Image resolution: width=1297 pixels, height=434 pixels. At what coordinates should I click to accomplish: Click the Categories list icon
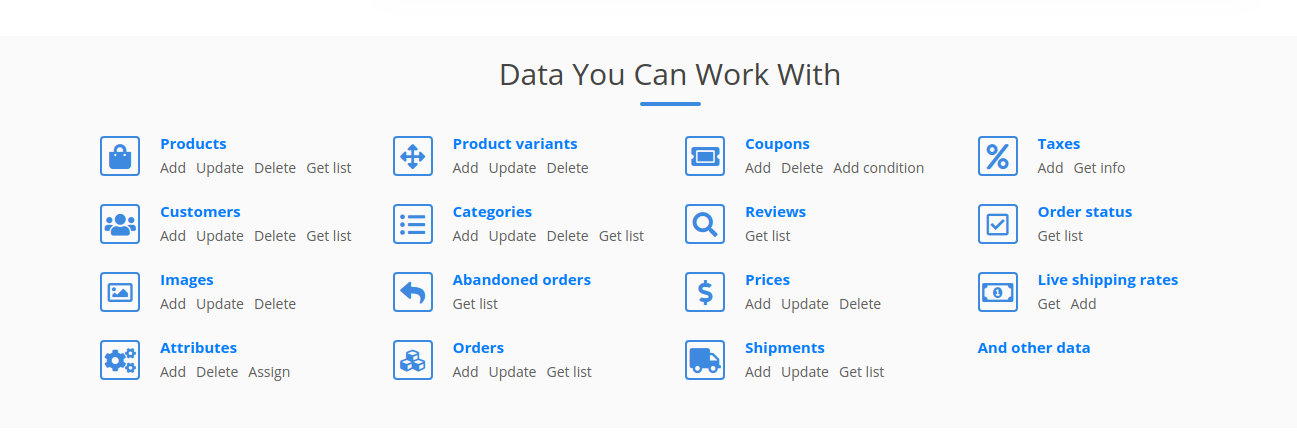click(413, 224)
